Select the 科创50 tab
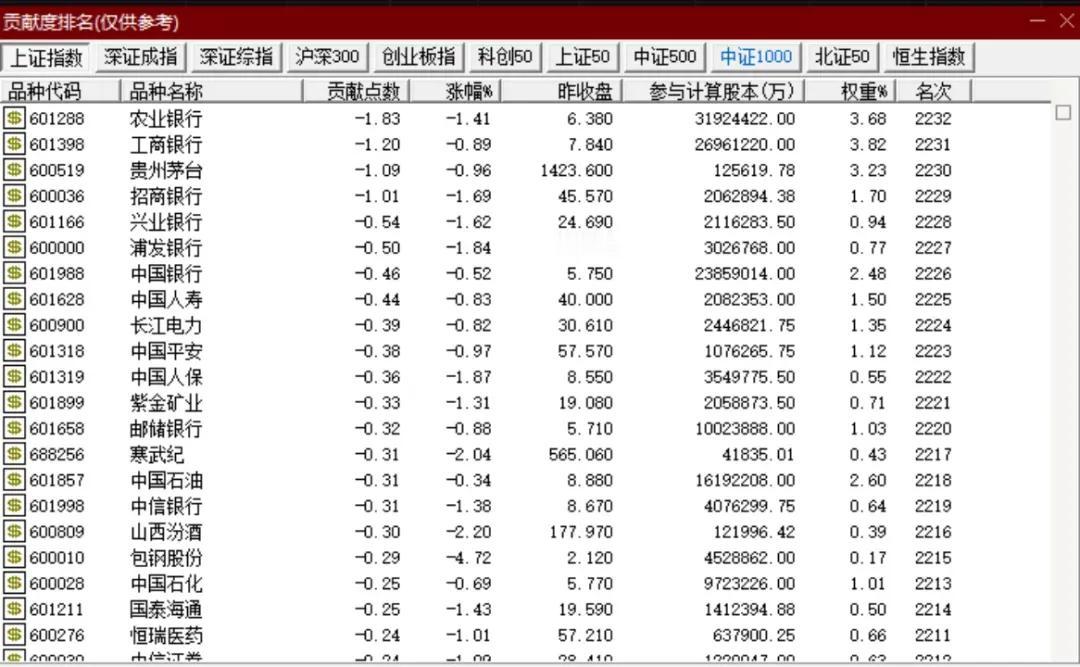Image resolution: width=1080 pixels, height=667 pixels. click(x=505, y=57)
